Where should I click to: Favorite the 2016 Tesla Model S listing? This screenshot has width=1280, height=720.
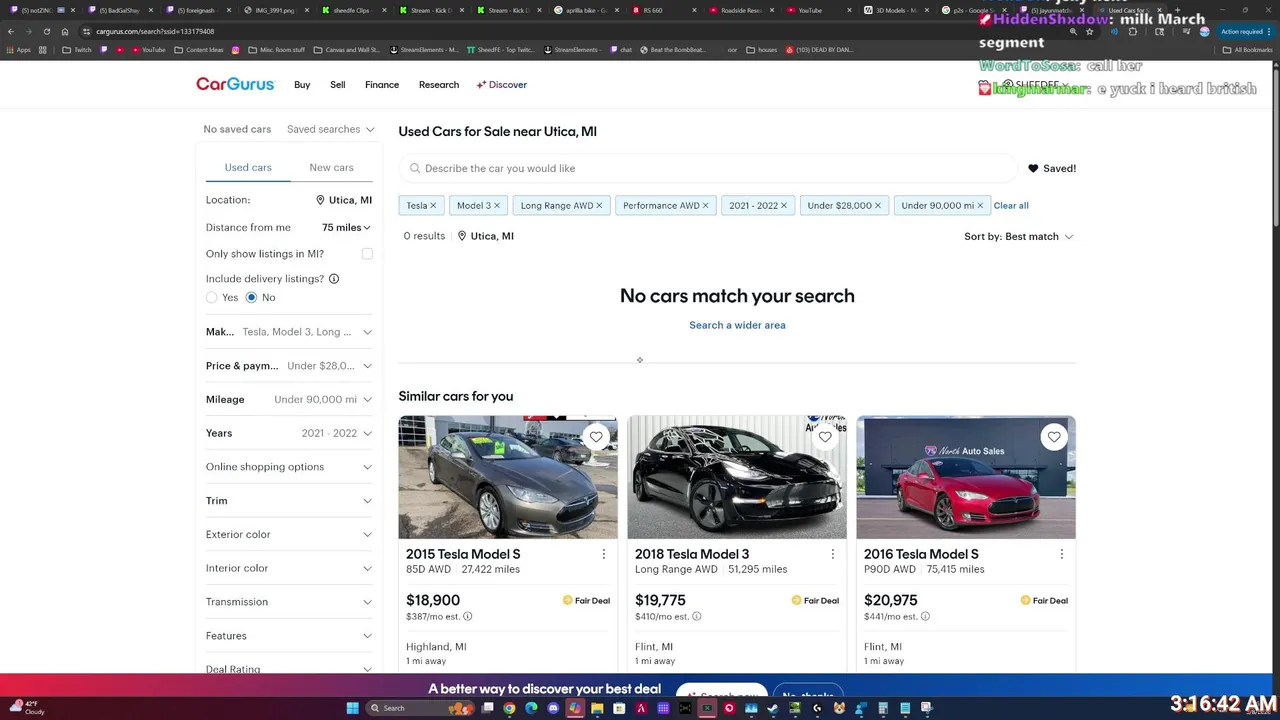(x=1054, y=437)
